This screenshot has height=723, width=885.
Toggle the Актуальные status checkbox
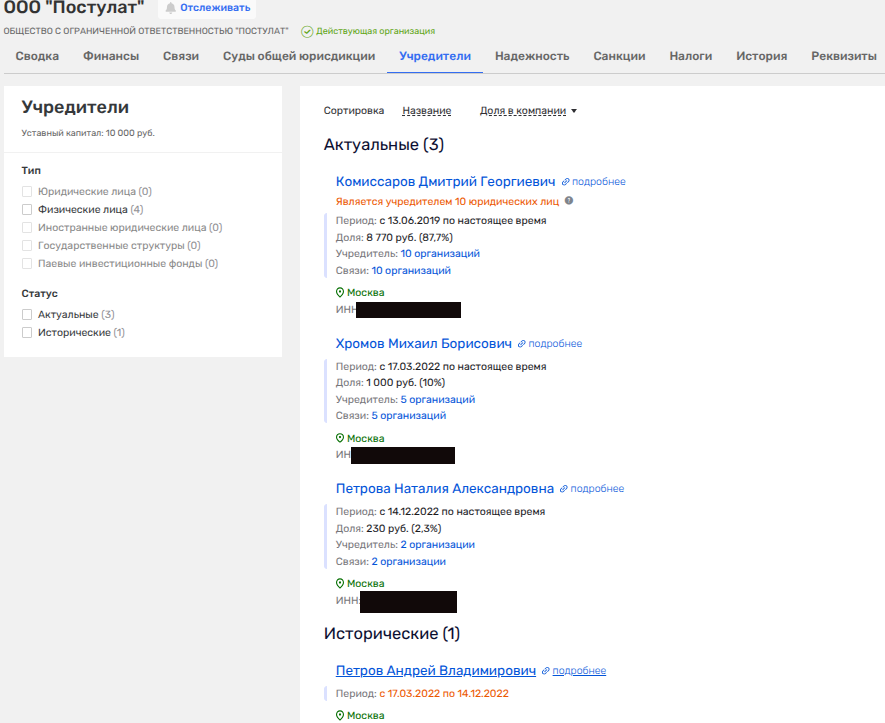tap(28, 315)
